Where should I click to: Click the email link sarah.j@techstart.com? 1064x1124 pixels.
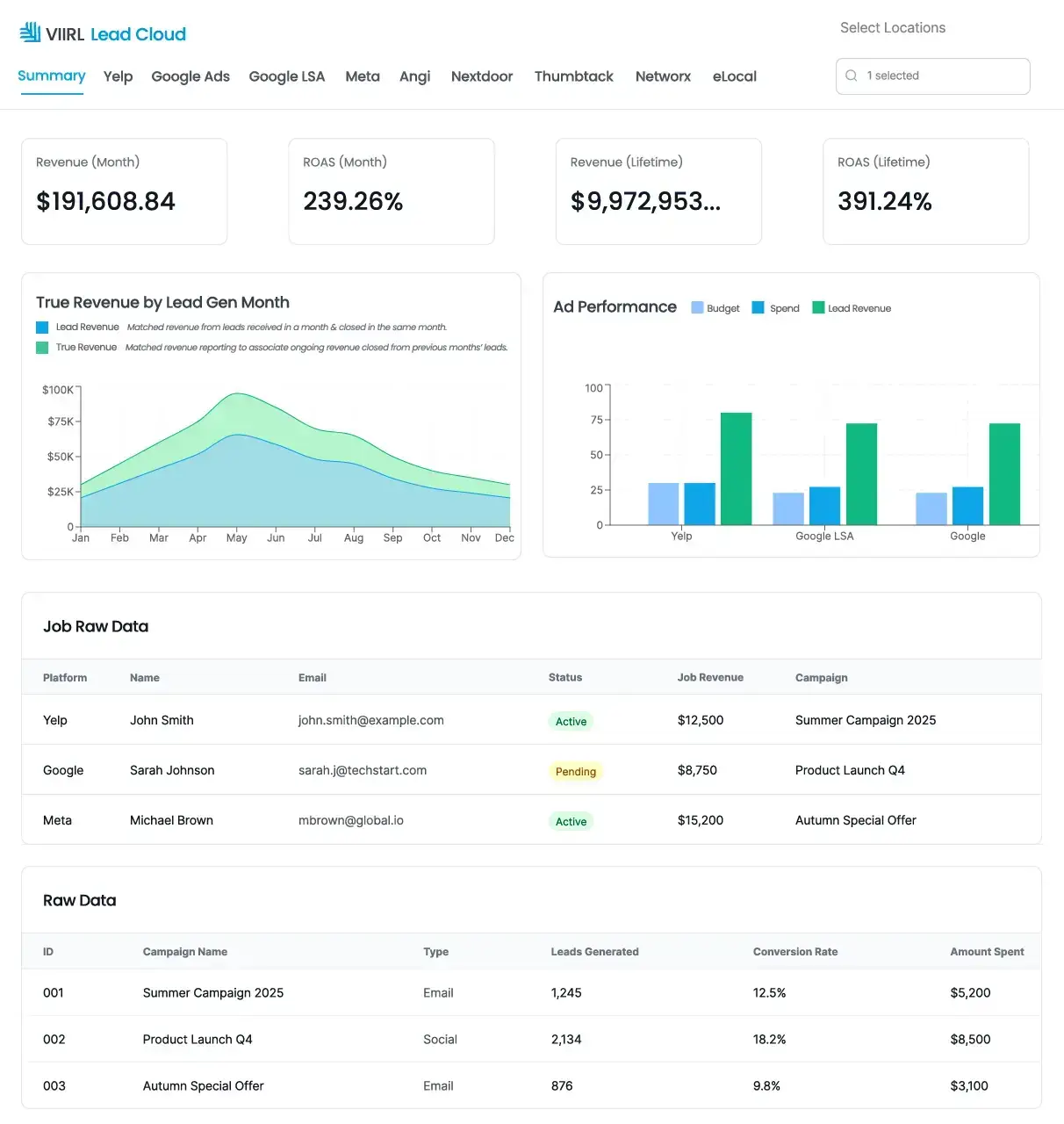[362, 770]
